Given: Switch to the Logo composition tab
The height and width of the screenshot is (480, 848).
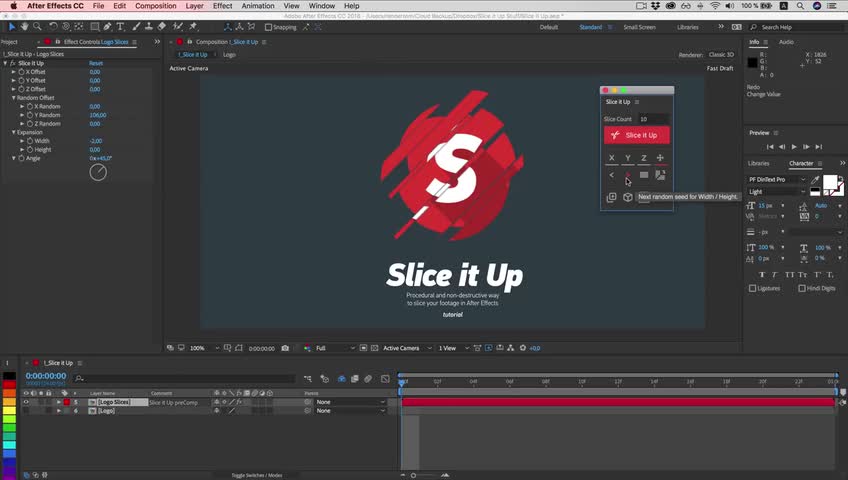Looking at the screenshot, I should [229, 55].
